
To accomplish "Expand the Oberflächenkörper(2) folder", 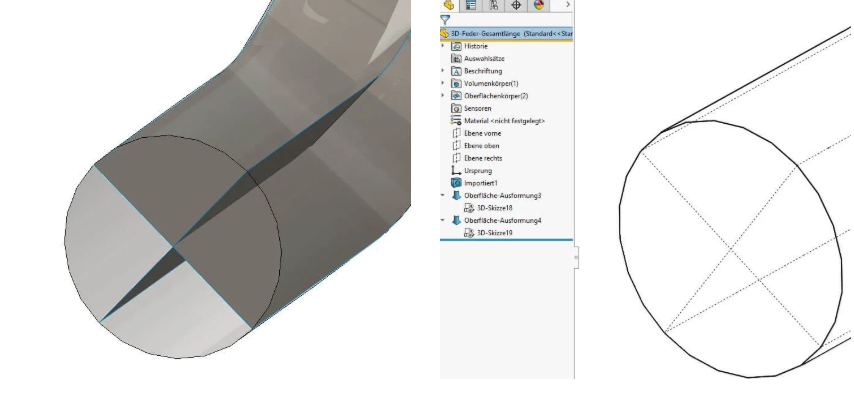I will [x=443, y=96].
